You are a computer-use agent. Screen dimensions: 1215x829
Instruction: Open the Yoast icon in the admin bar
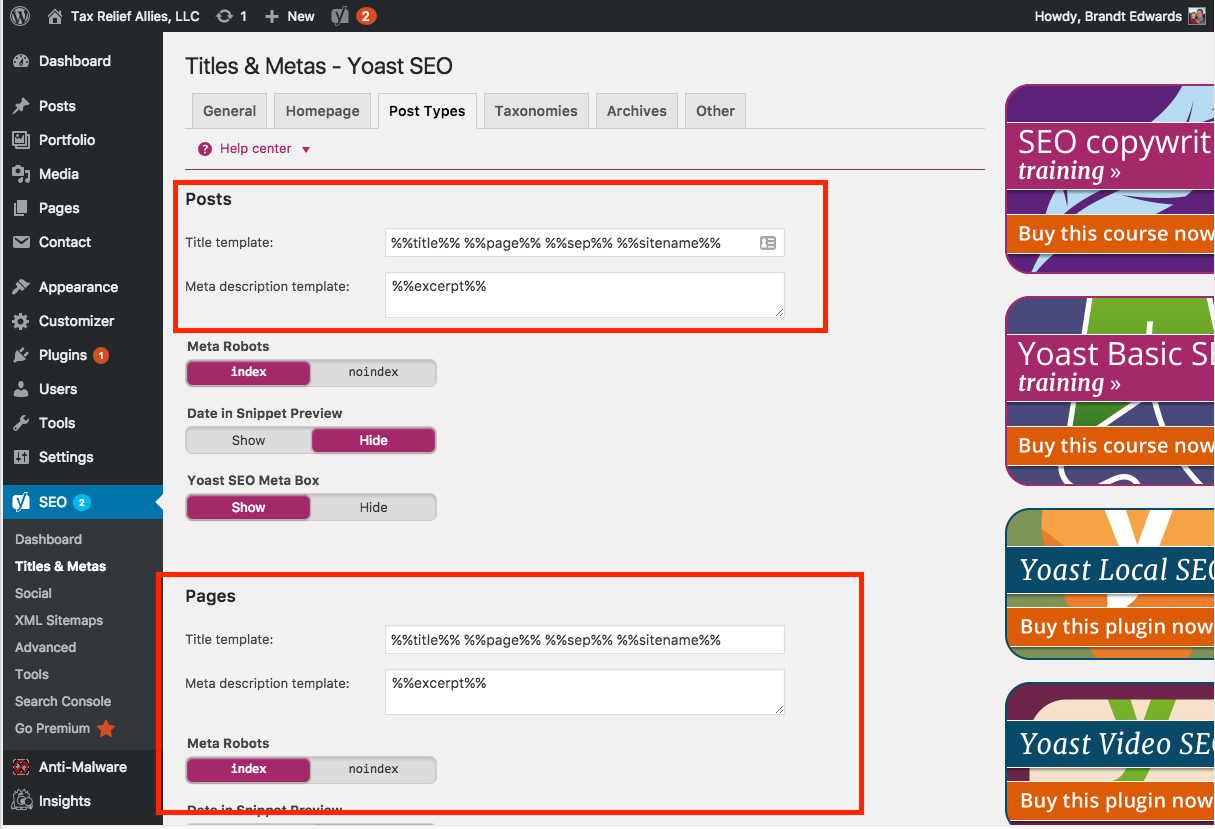pos(341,16)
